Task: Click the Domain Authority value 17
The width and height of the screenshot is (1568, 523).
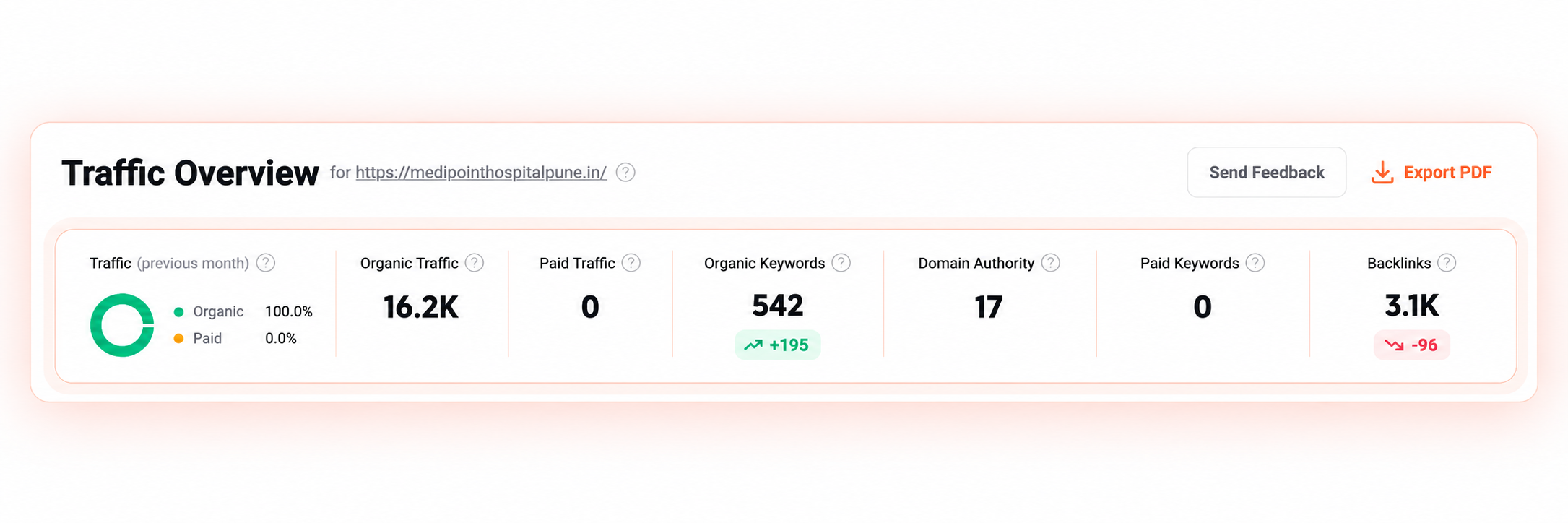Action: point(989,307)
